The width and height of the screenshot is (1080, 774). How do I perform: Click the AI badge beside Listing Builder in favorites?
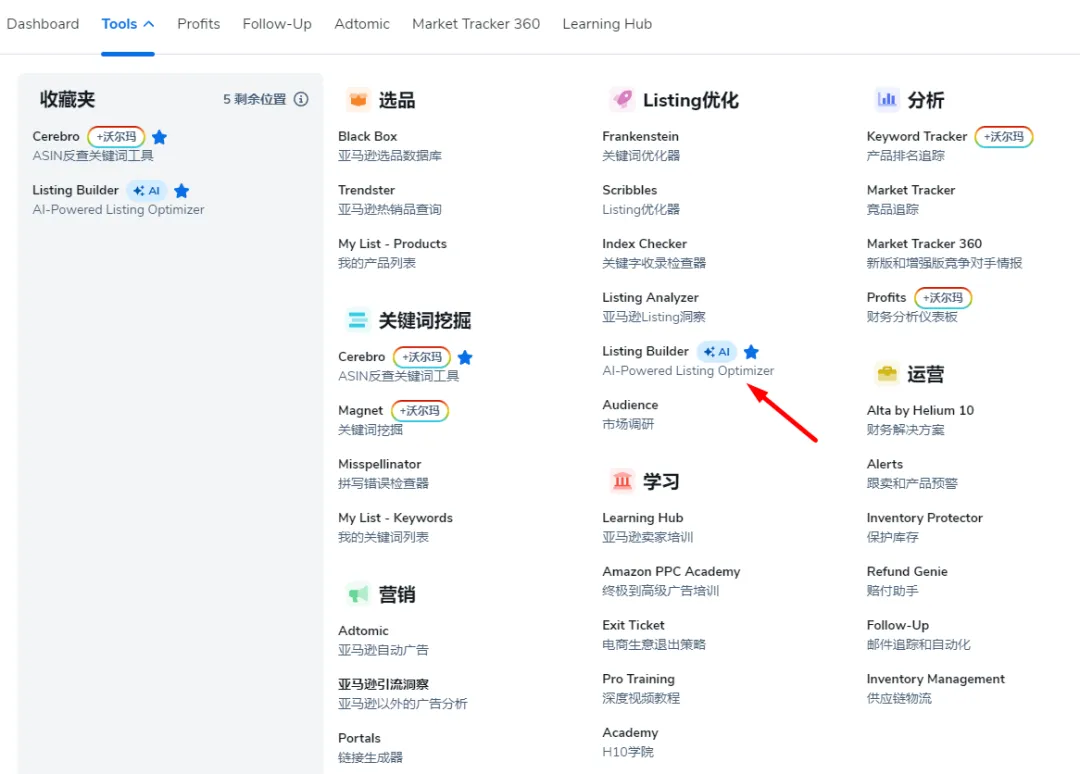click(147, 191)
